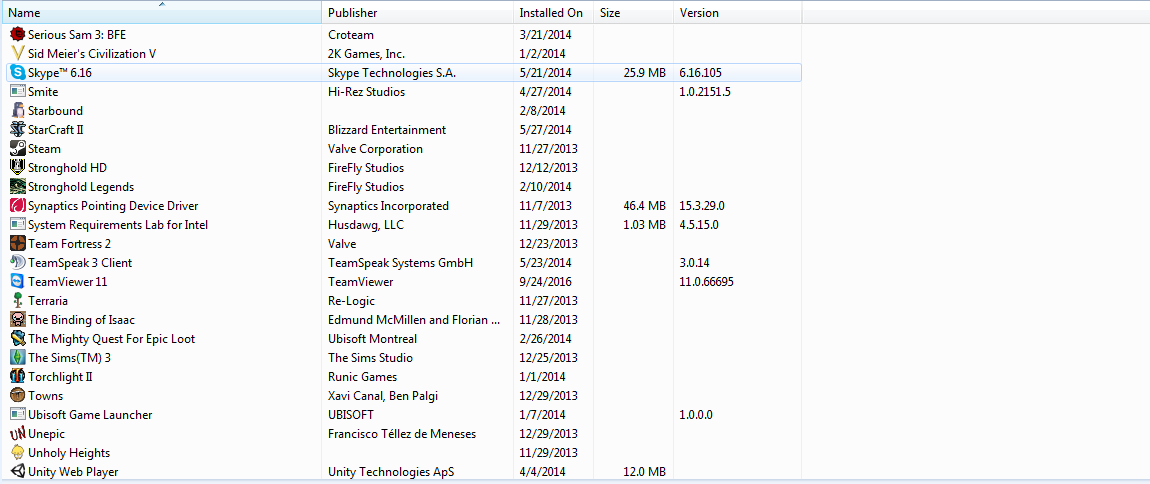Screen dimensions: 1150x484
Task: Click publisher Hi-Rez Studios
Action: 366,92
